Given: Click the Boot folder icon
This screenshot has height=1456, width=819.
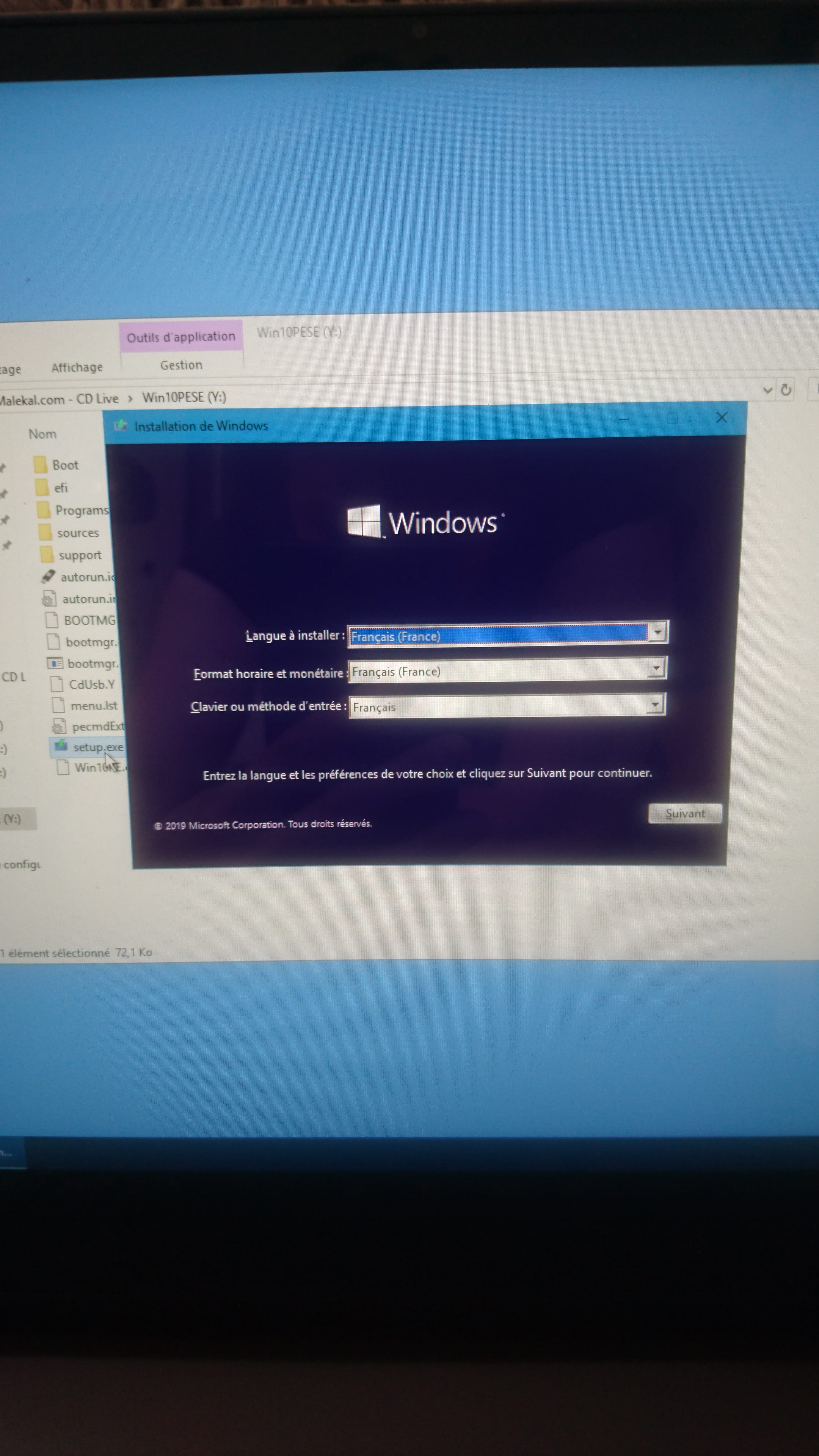Looking at the screenshot, I should pos(40,464).
